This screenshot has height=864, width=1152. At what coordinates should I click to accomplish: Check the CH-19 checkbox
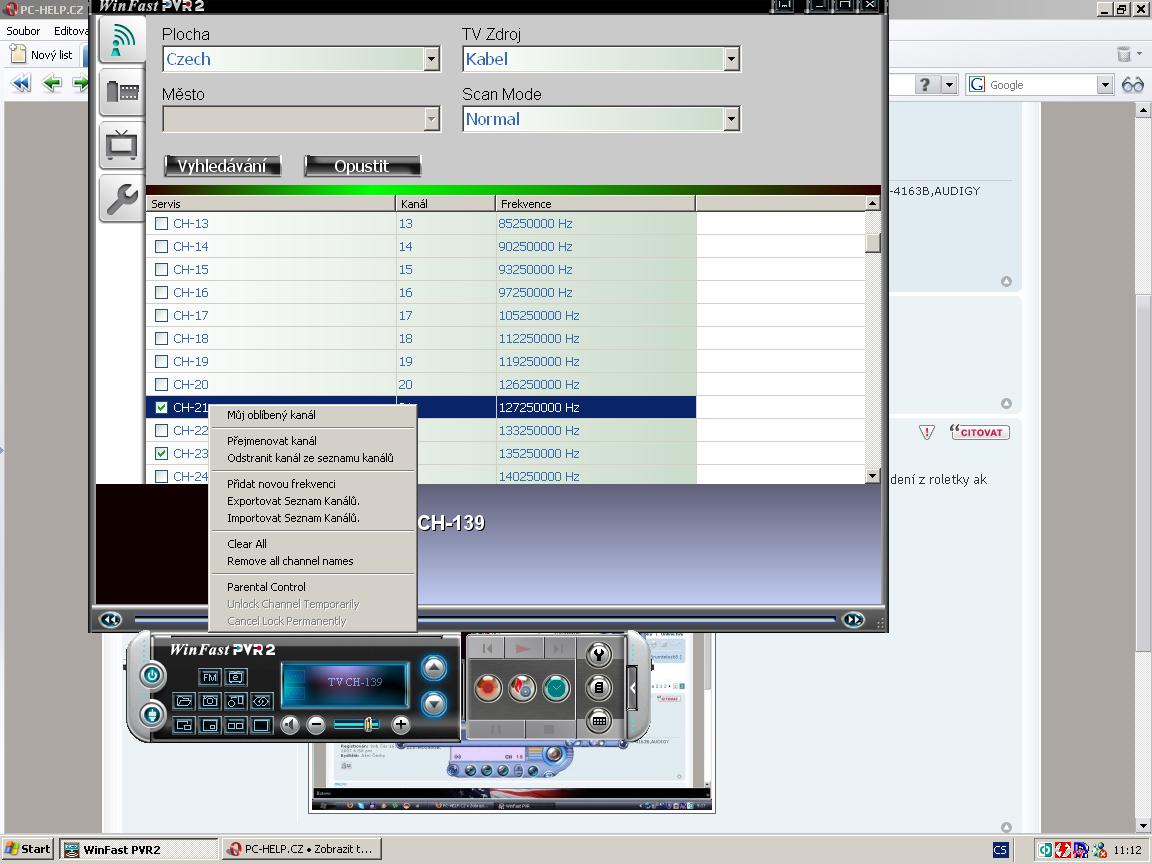(162, 361)
